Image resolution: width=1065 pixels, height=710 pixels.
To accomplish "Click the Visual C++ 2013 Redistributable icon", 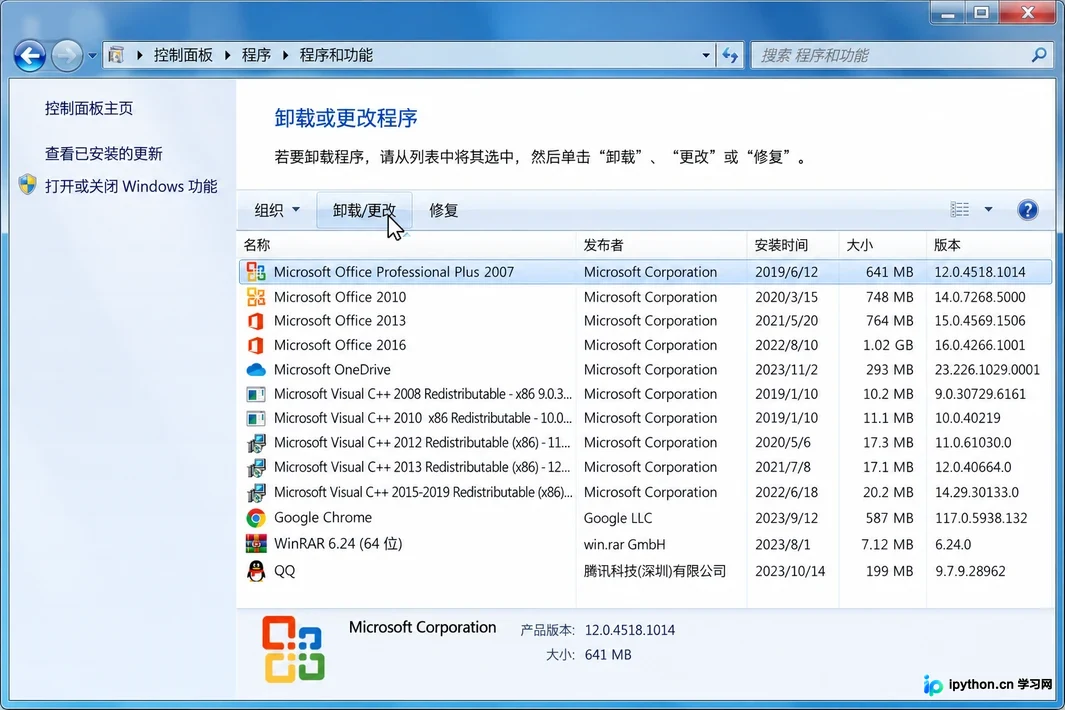I will (256, 467).
